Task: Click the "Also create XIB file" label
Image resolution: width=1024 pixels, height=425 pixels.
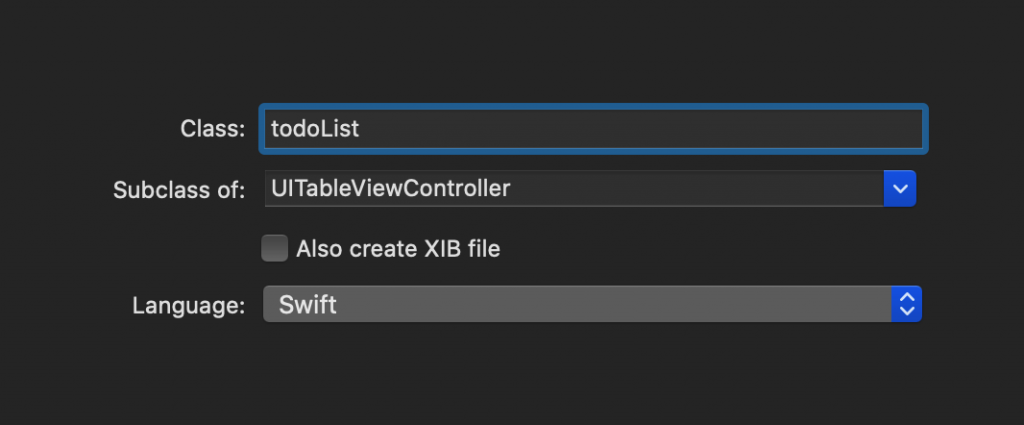Action: pyautogui.click(x=398, y=249)
